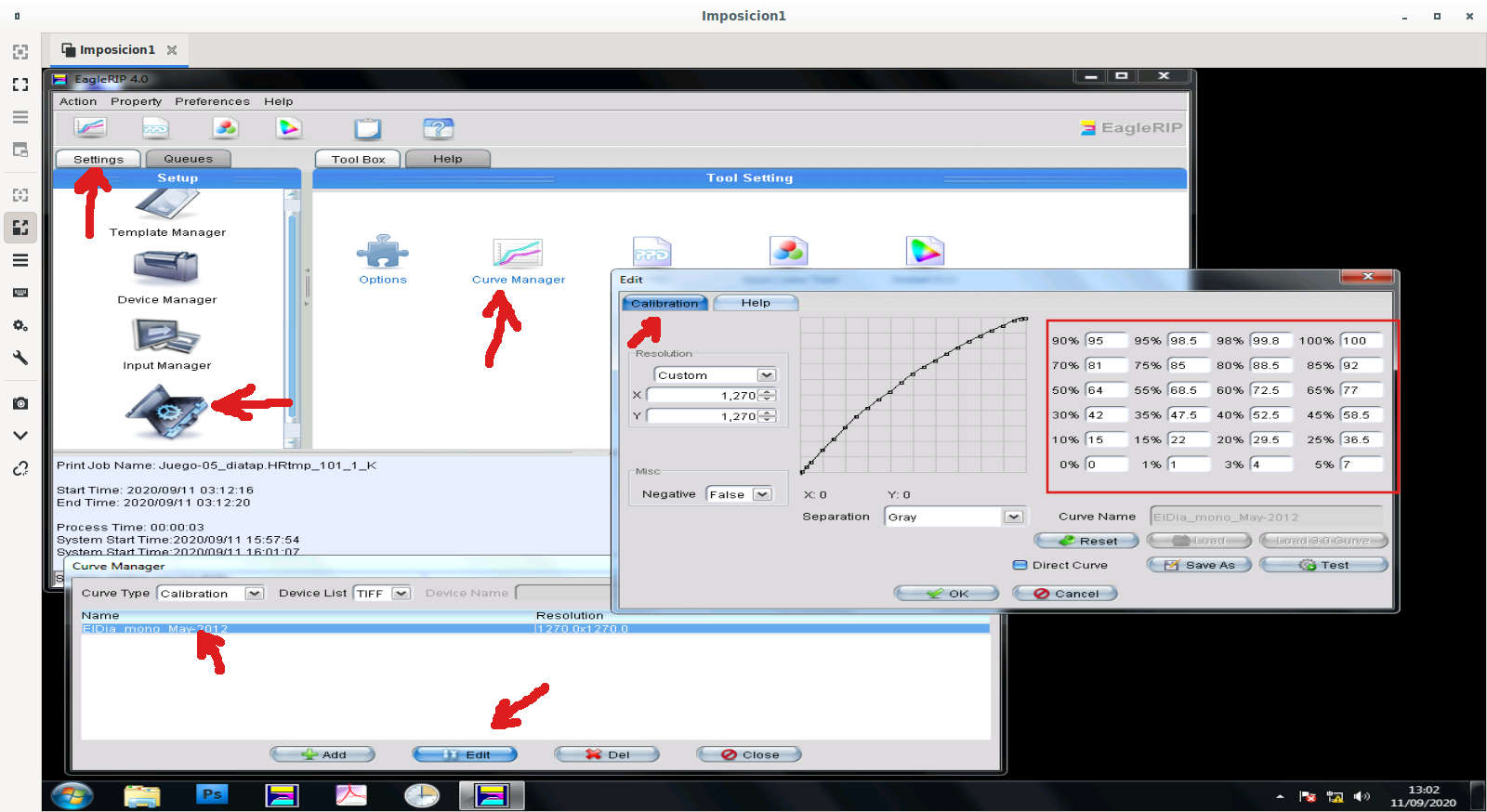This screenshot has width=1487, height=812.
Task: Open Photoshop from the Windows taskbar
Action: 212,794
